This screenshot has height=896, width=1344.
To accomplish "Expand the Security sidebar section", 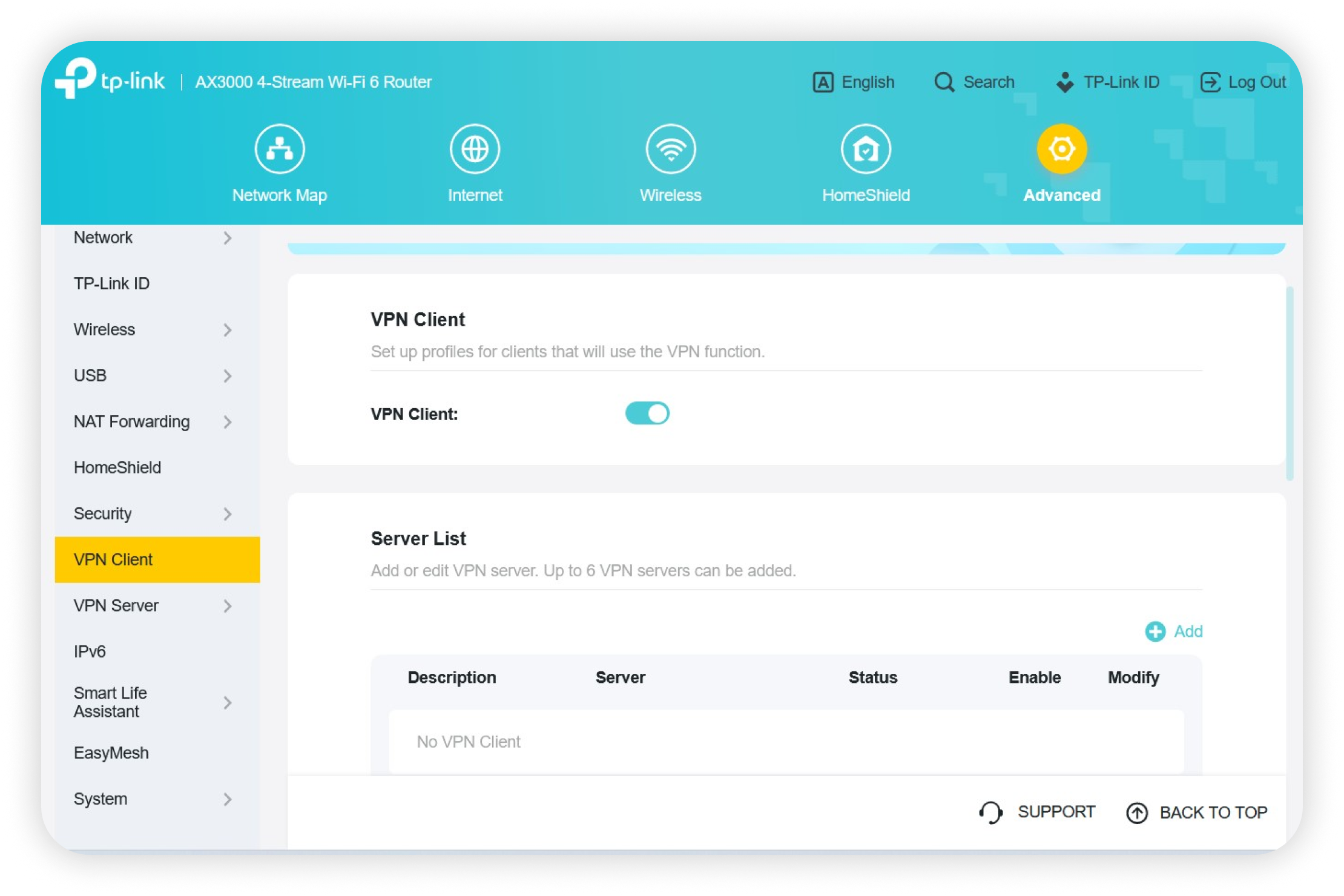I will coord(228,514).
